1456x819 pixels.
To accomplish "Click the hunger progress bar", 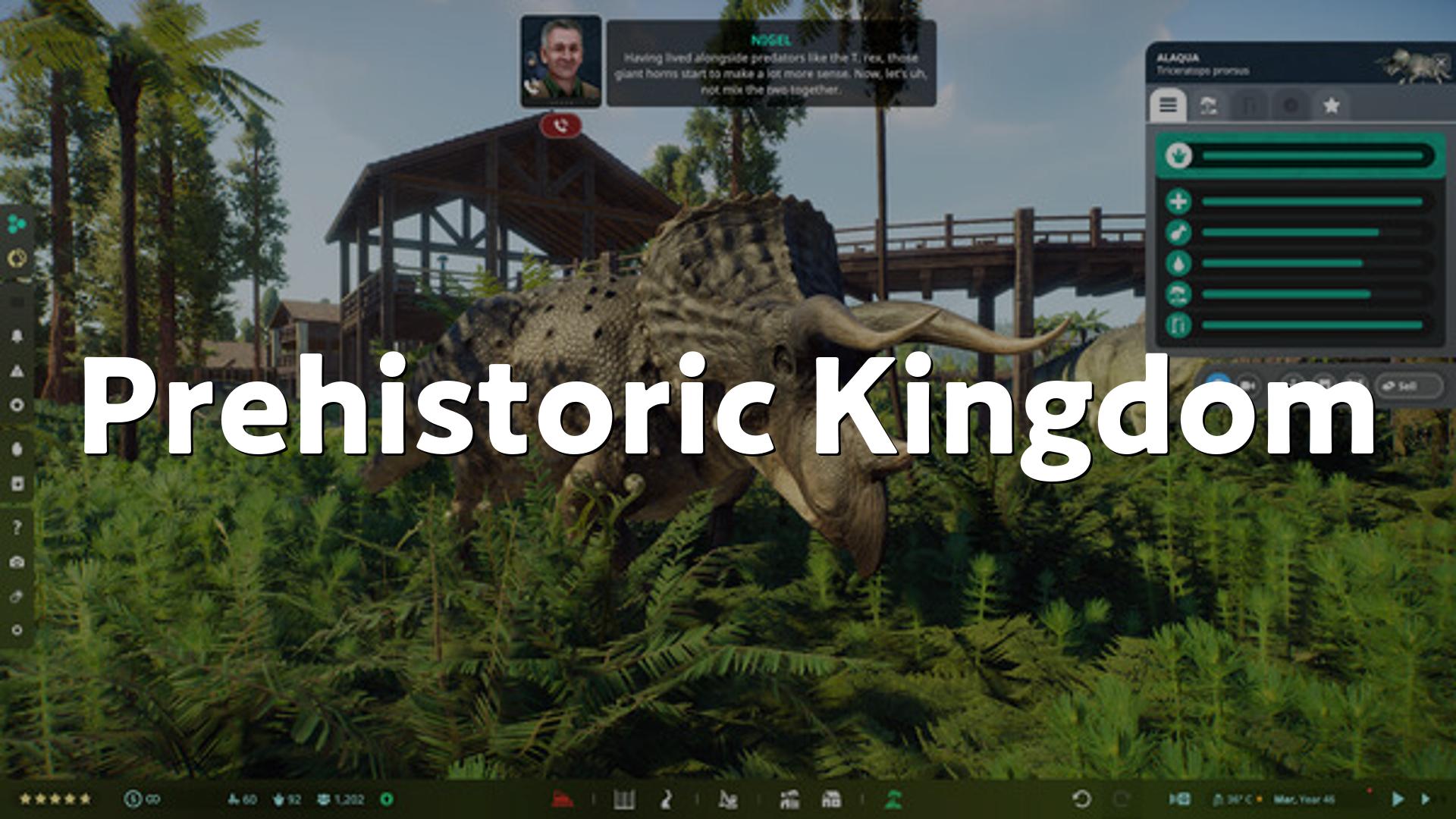I will click(x=1313, y=233).
